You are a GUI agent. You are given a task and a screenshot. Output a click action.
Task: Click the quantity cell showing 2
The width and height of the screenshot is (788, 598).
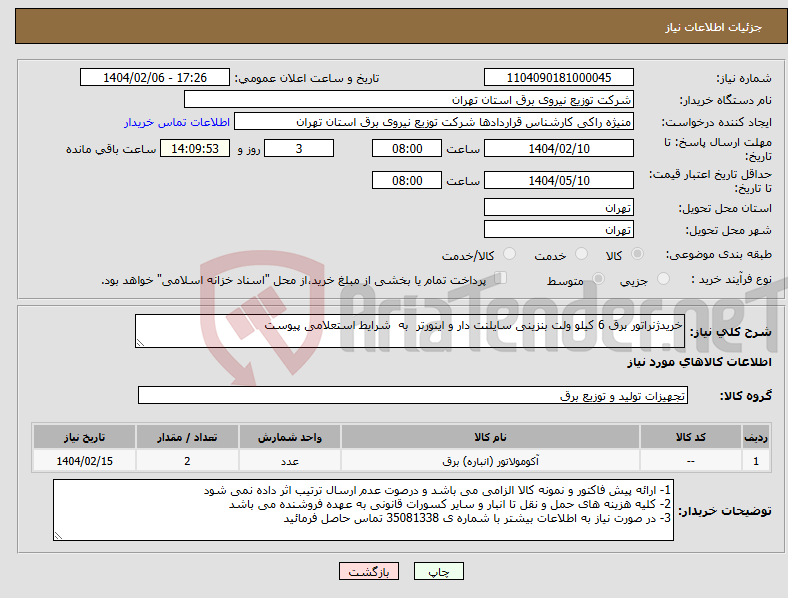tap(187, 461)
